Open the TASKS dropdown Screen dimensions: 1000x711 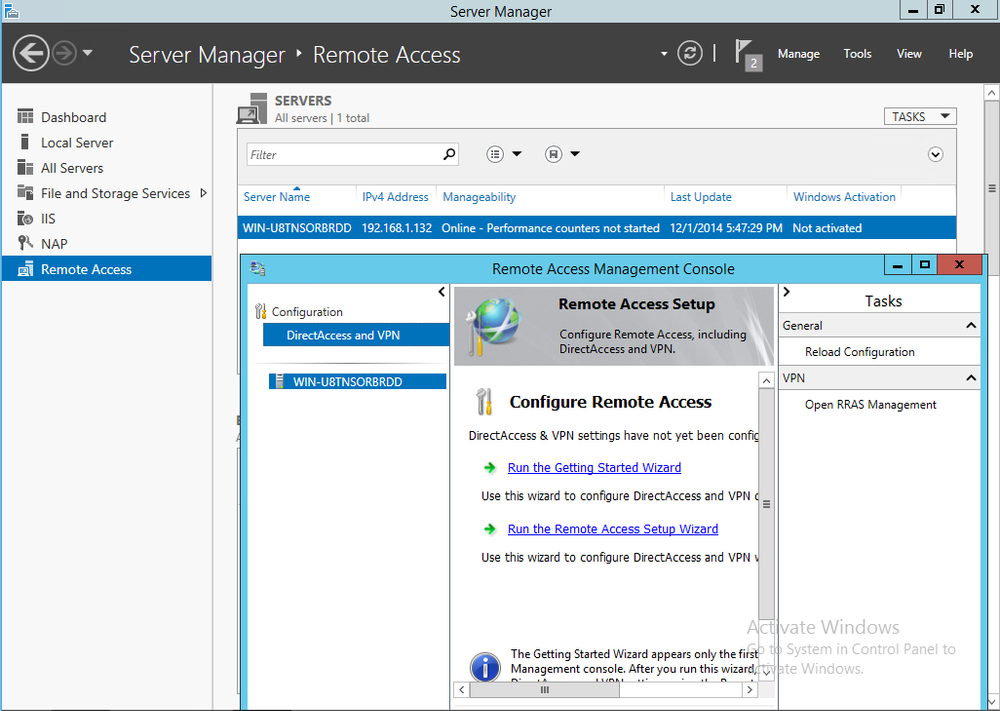[x=918, y=115]
